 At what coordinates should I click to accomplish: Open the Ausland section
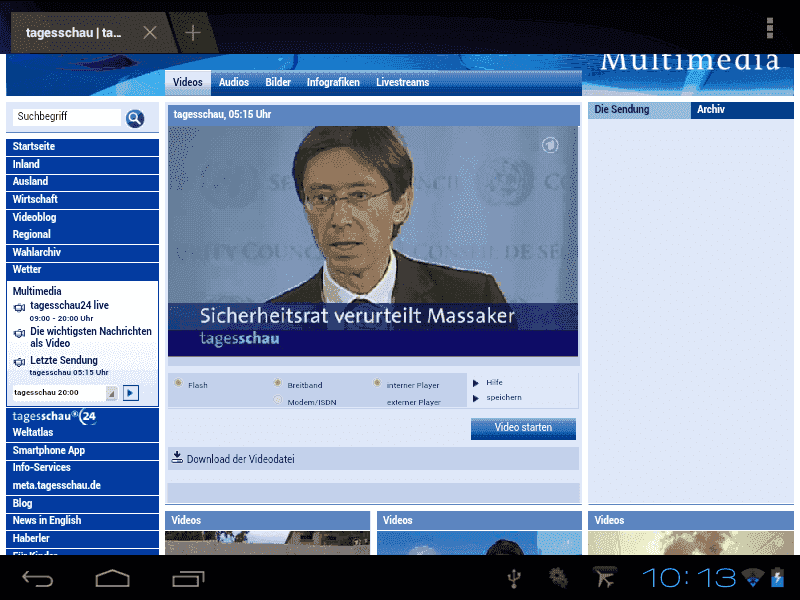[x=82, y=182]
